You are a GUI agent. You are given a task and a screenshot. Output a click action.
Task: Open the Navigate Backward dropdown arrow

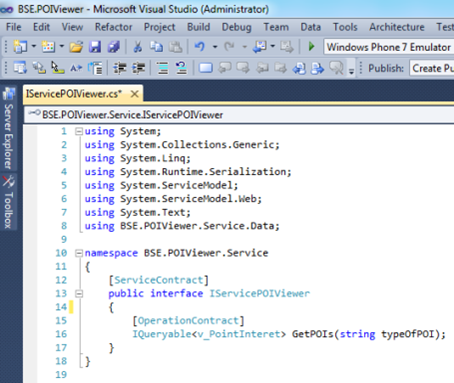click(x=273, y=46)
